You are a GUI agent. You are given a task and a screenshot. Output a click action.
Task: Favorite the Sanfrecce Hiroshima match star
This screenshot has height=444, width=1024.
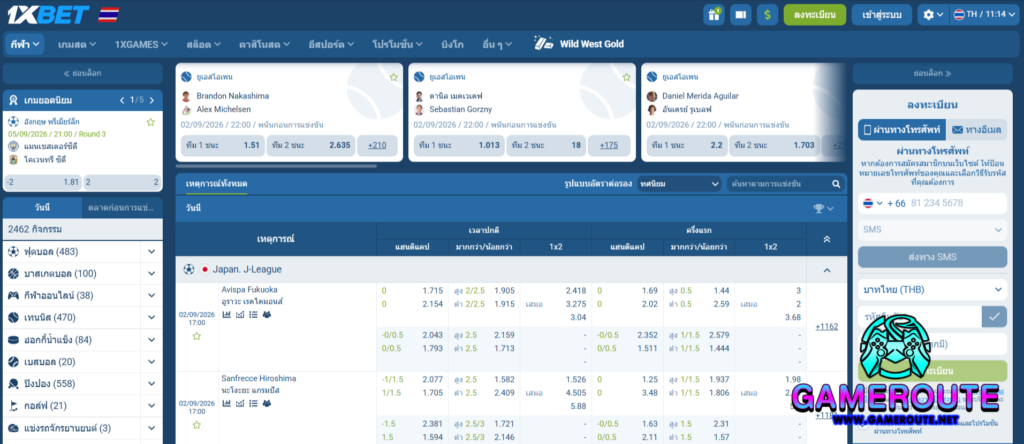pyautogui.click(x=197, y=424)
